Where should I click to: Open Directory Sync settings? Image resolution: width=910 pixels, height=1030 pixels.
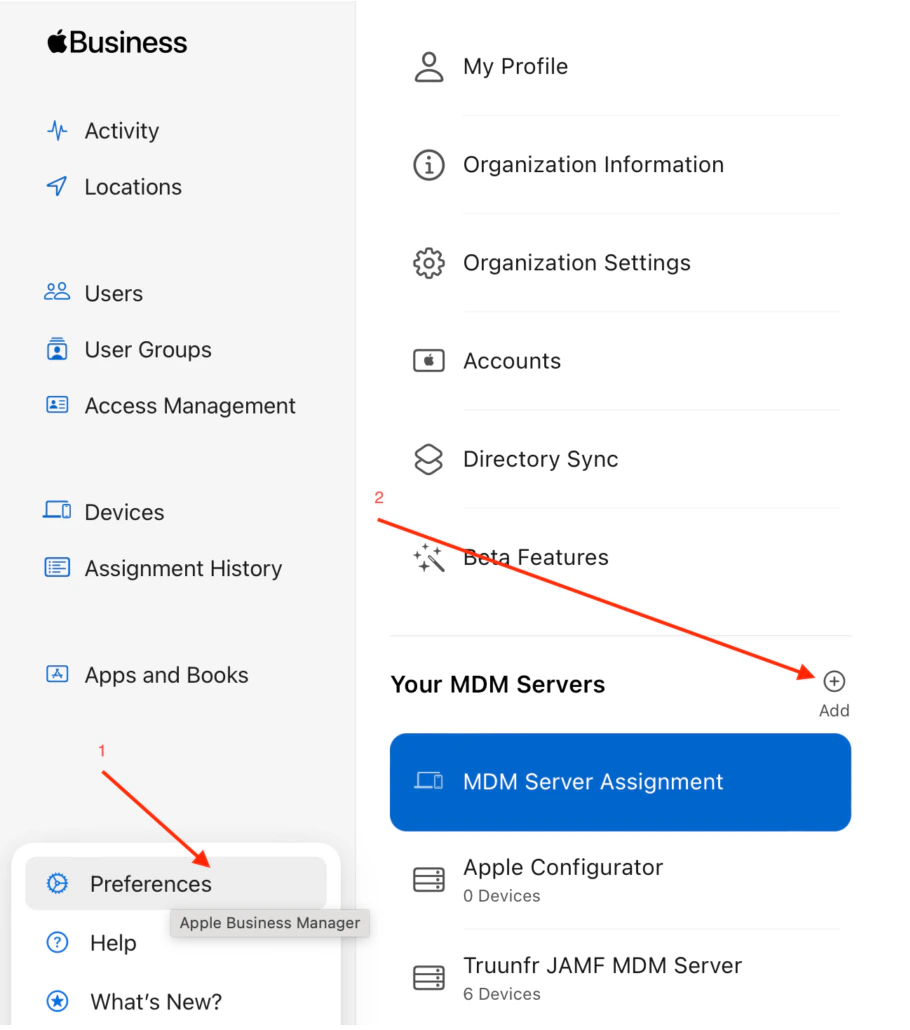pyautogui.click(x=541, y=459)
